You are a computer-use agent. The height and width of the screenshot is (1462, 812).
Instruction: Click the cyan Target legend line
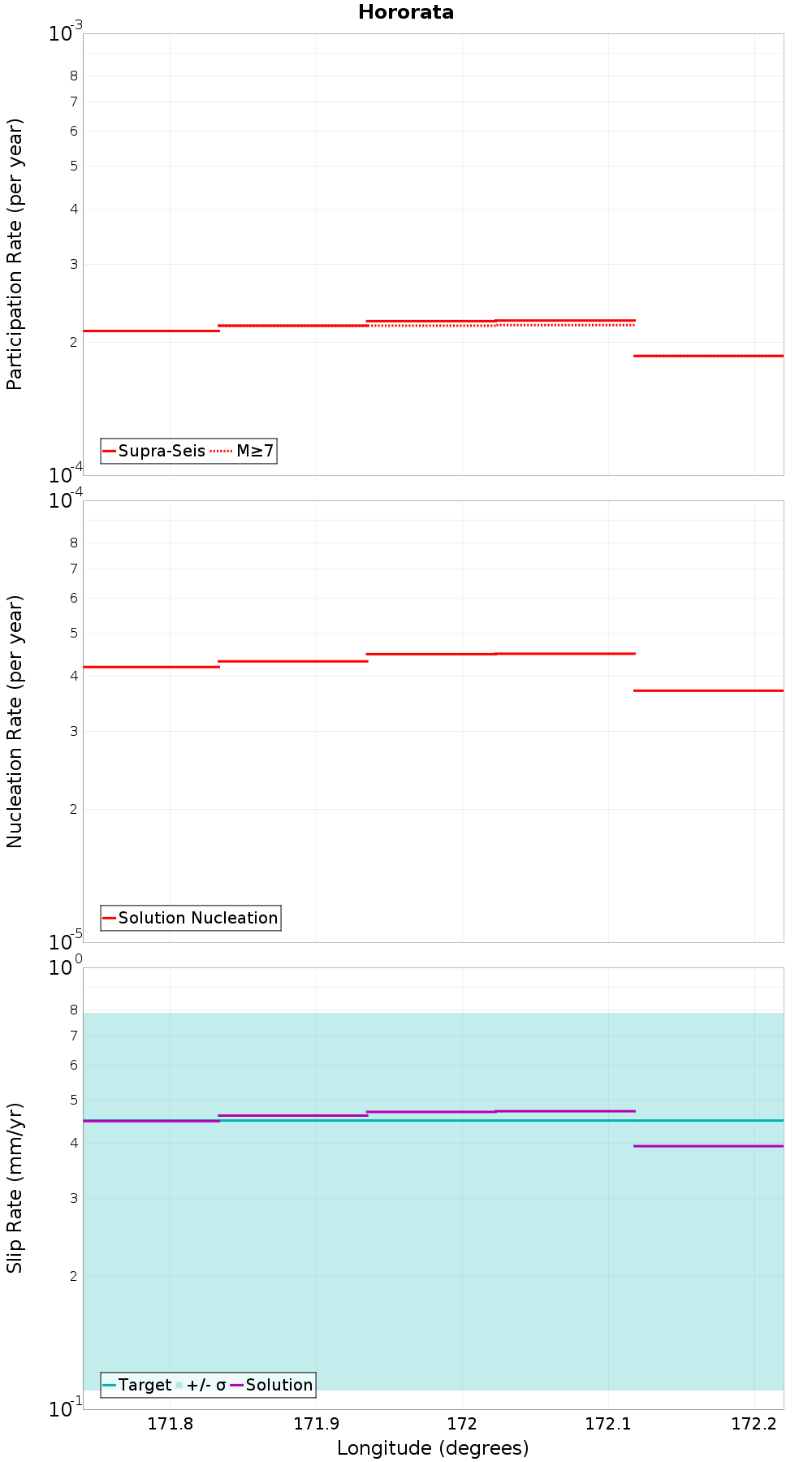click(110, 1385)
